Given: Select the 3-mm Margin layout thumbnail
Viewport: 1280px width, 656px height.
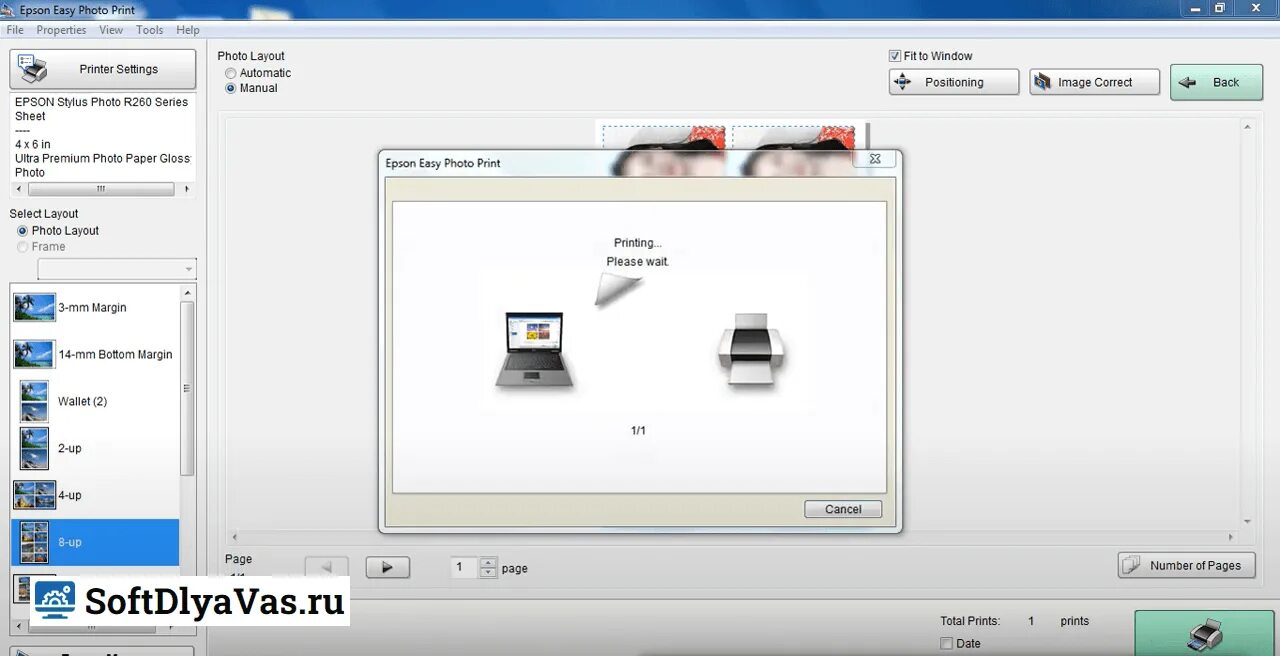Looking at the screenshot, I should (34, 307).
